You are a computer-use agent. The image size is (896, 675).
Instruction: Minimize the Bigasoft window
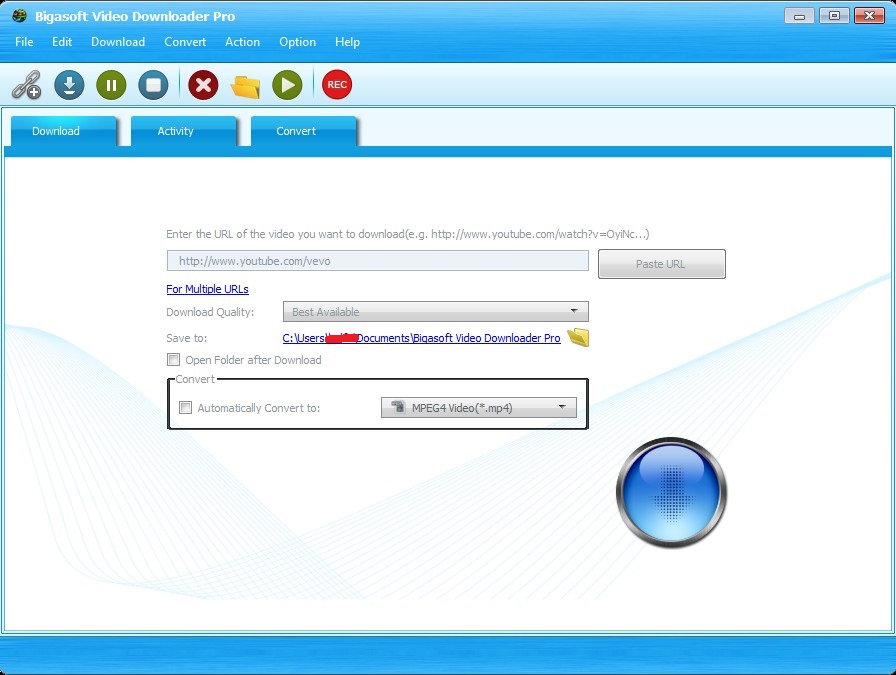[799, 15]
